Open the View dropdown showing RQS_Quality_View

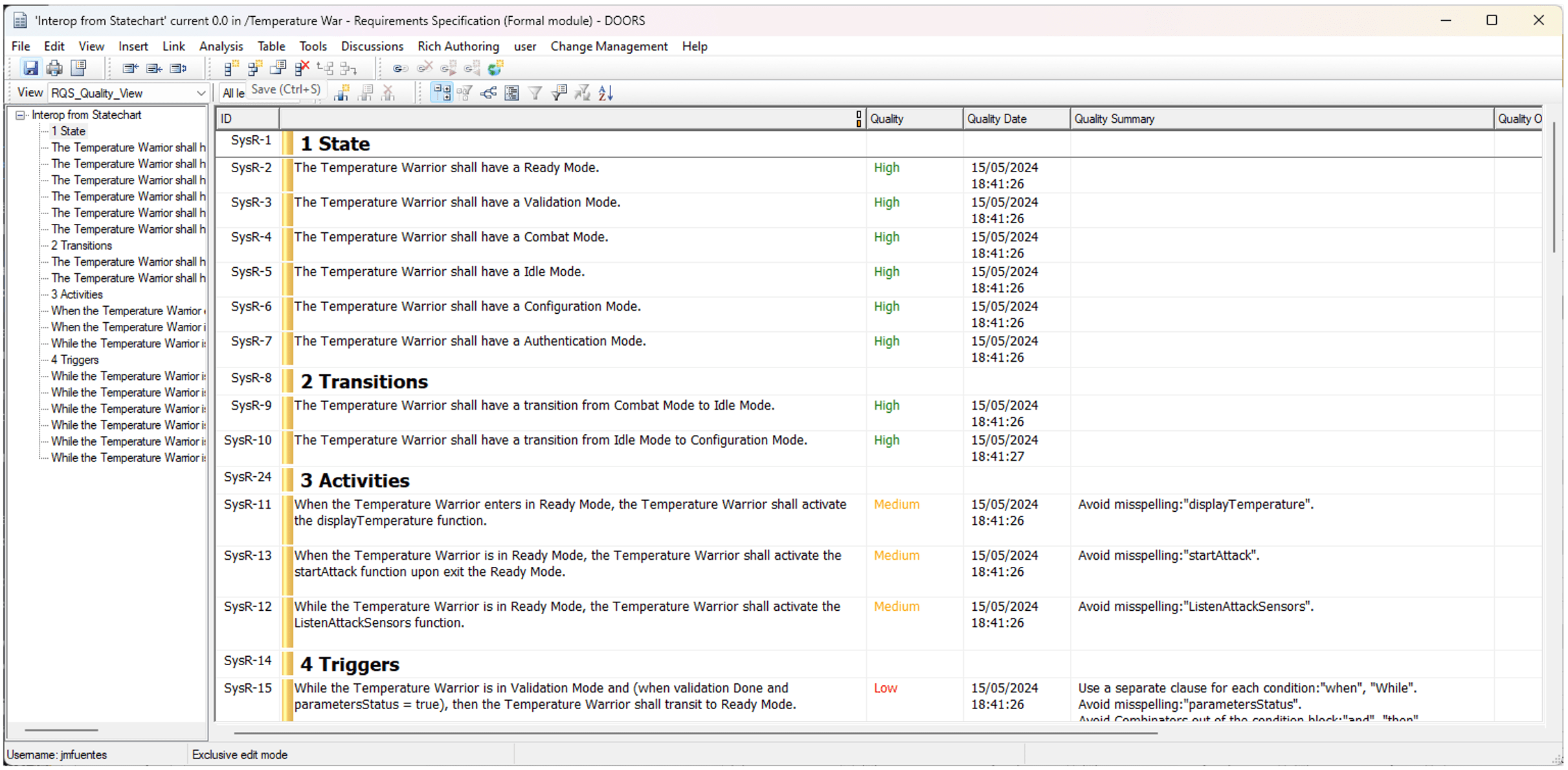click(x=128, y=93)
